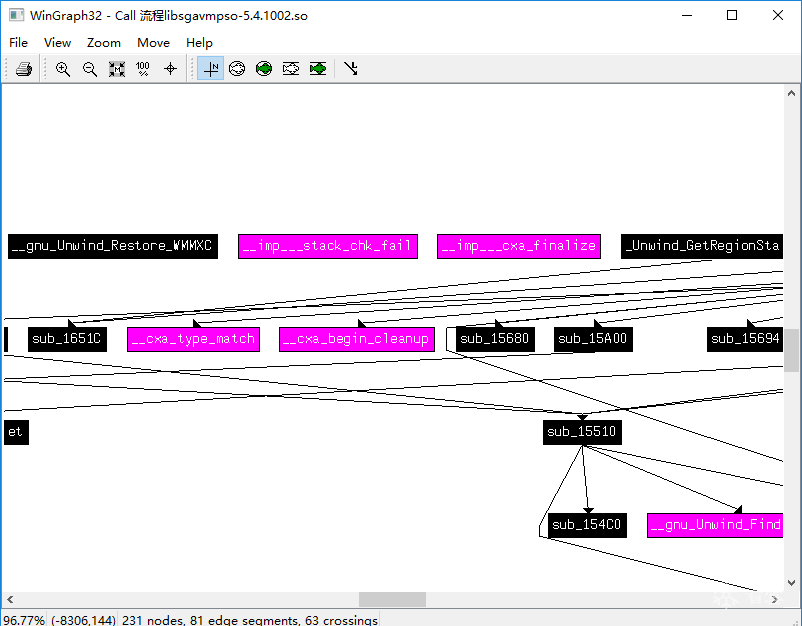
Task: Open the View menu
Action: [x=57, y=42]
